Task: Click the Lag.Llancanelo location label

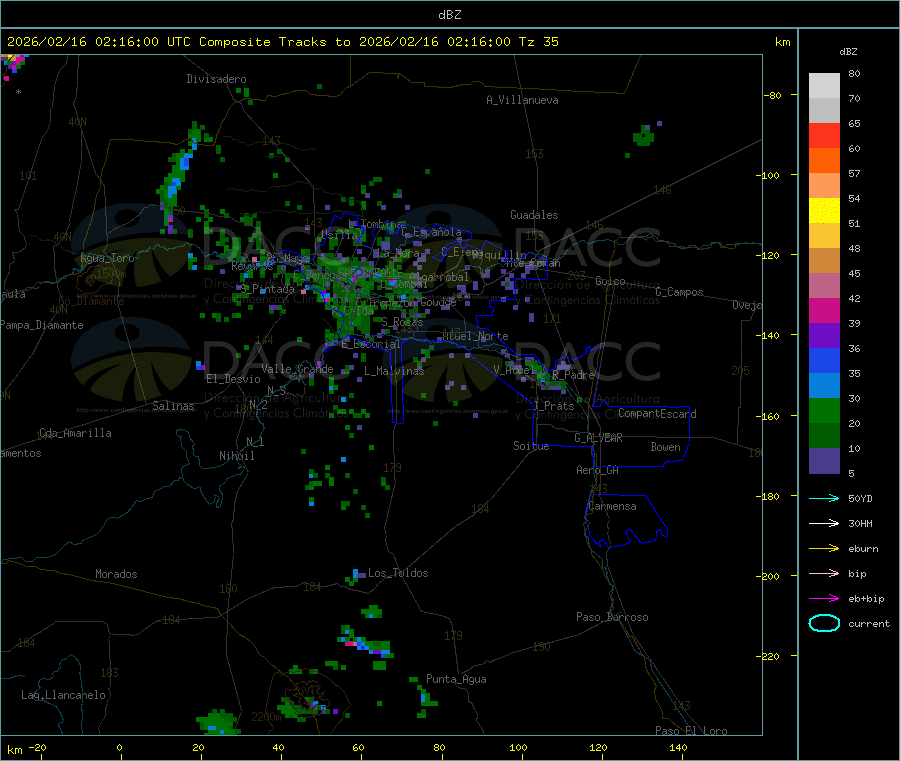Action: click(63, 695)
